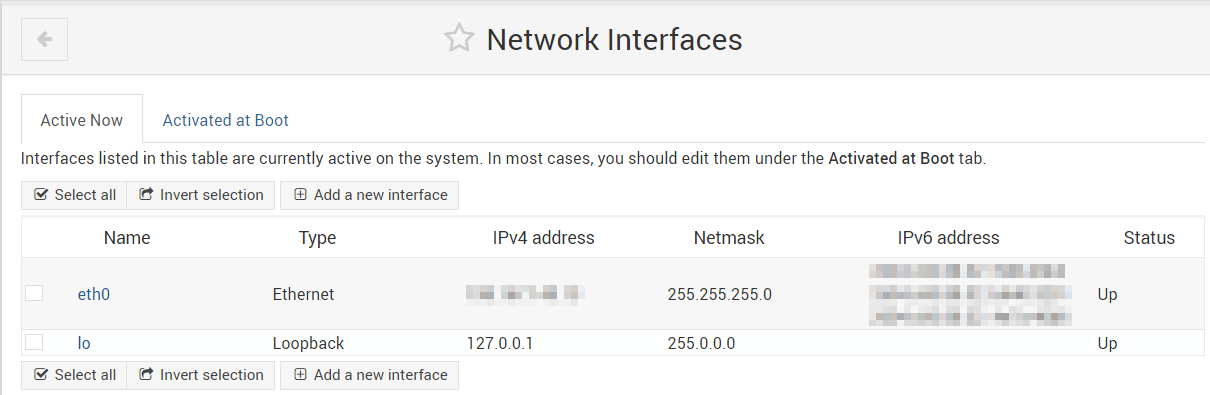
Task: Click the bottom Select all button
Action: point(74,375)
